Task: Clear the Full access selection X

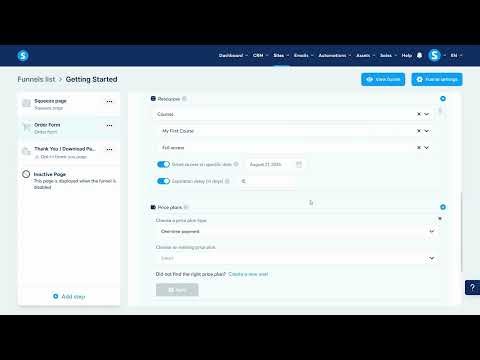Action: pos(419,148)
